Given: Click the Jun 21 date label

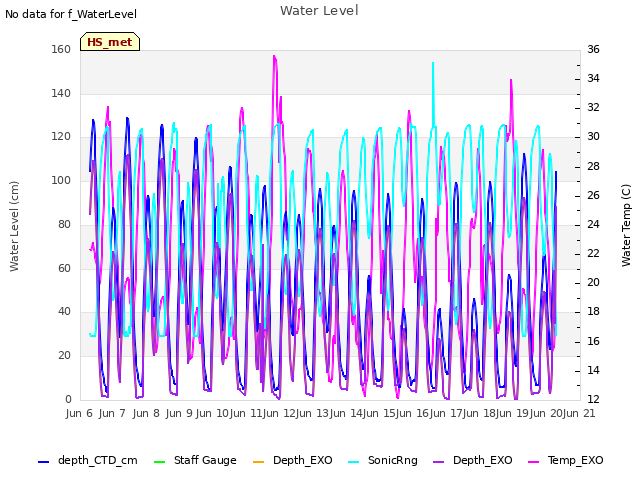Looking at the screenshot, I should click(579, 413).
